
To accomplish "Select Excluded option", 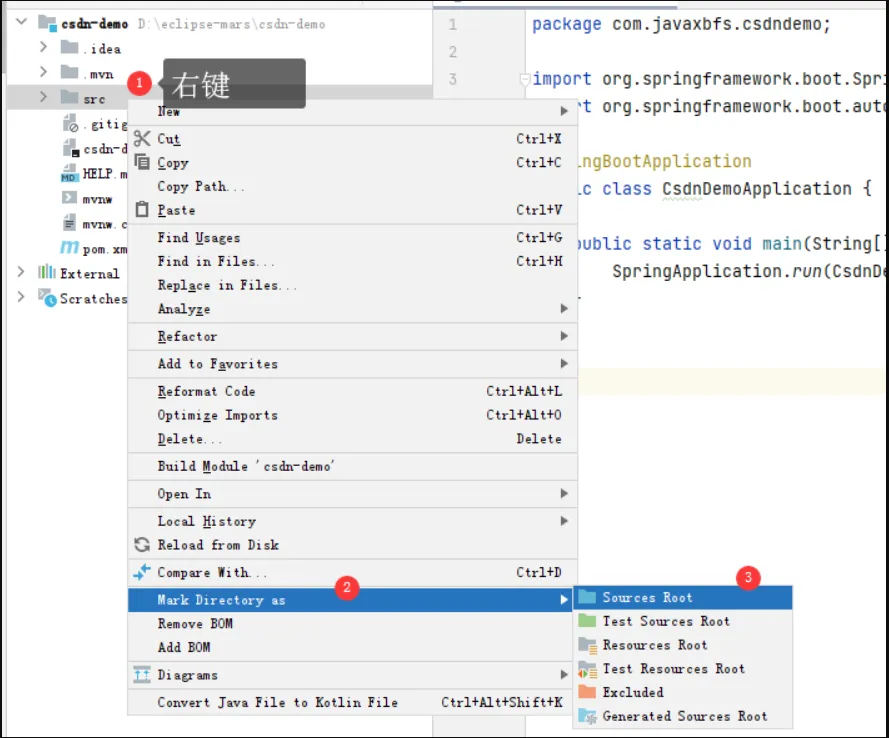I will pyautogui.click(x=683, y=693).
